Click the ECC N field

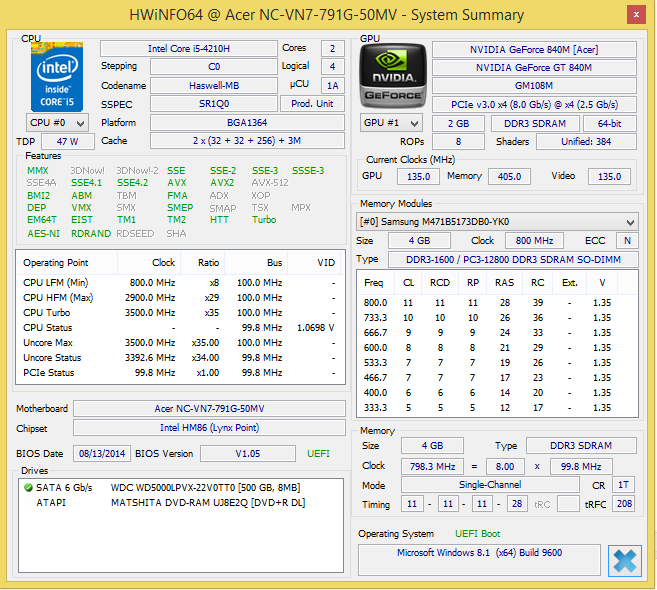(x=627, y=241)
